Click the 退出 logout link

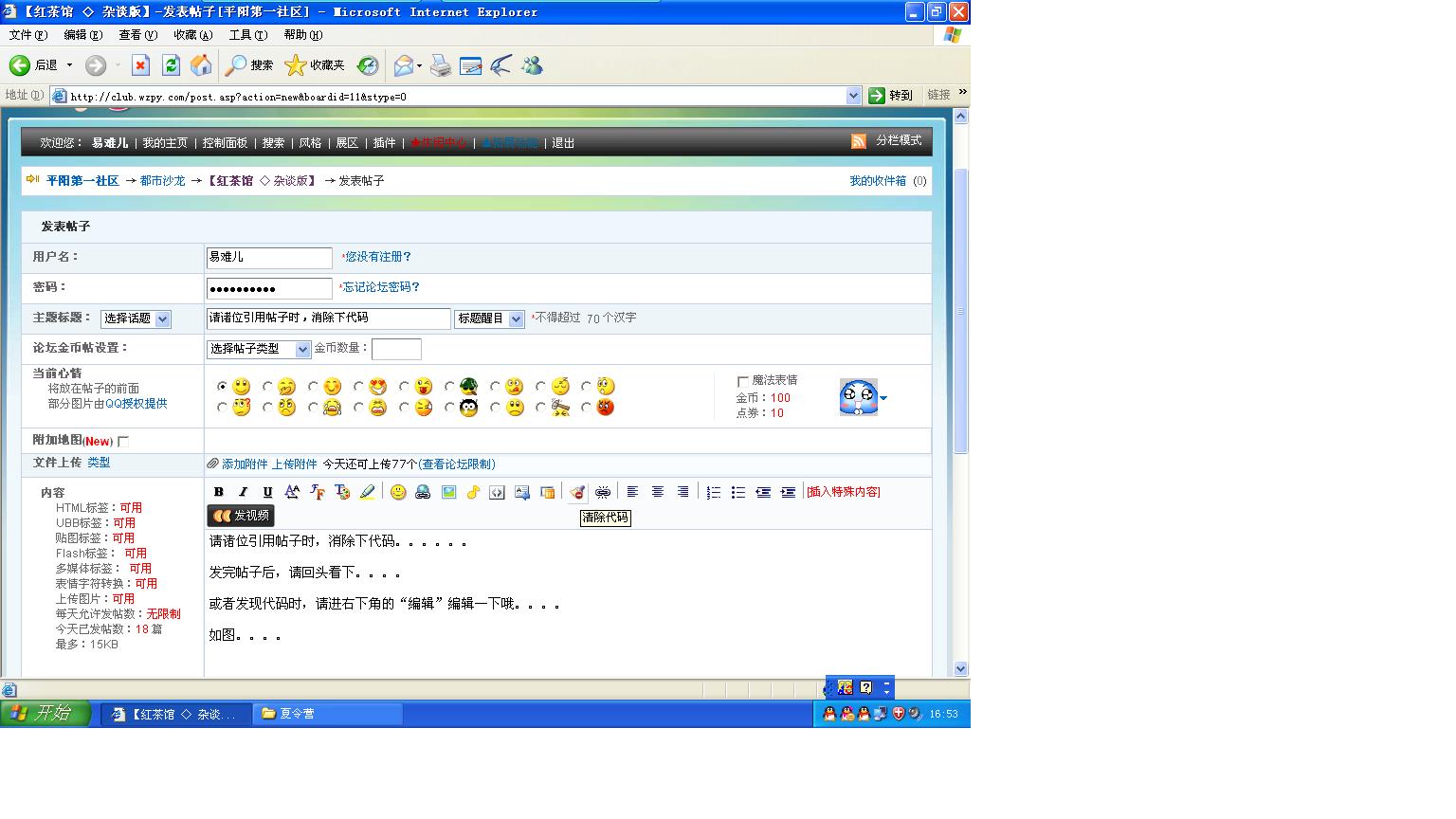click(563, 143)
